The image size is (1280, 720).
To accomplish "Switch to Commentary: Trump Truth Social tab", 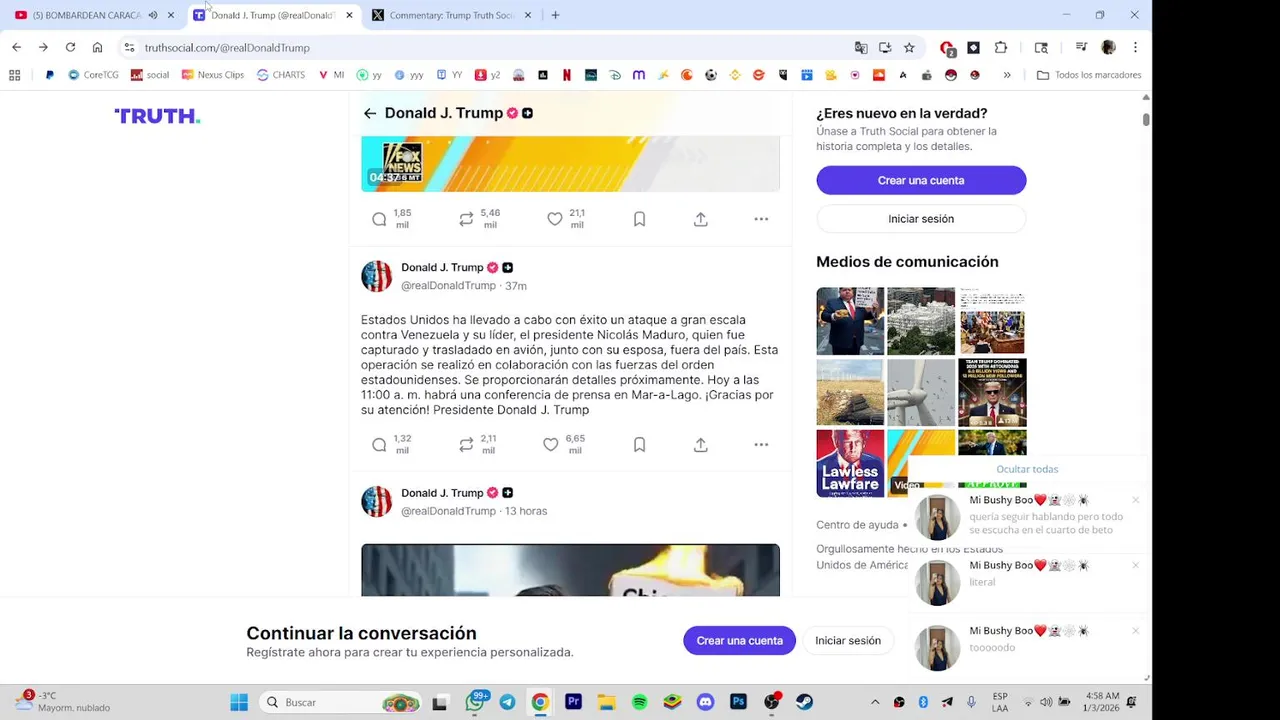I will tap(451, 15).
